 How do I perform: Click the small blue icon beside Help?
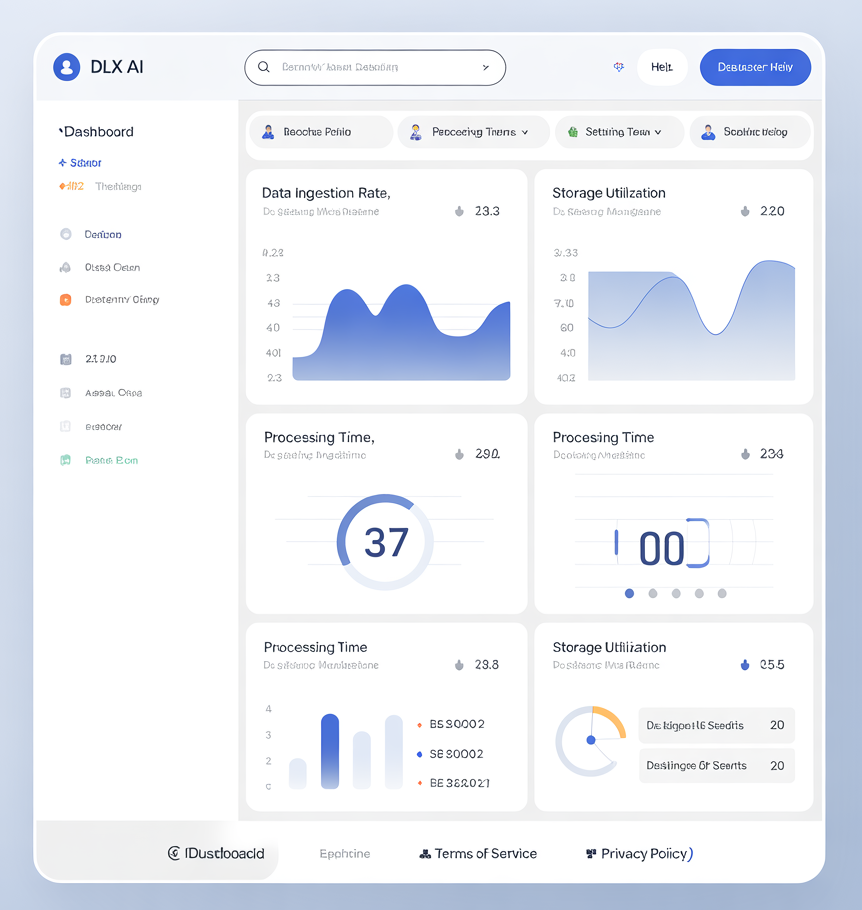619,67
